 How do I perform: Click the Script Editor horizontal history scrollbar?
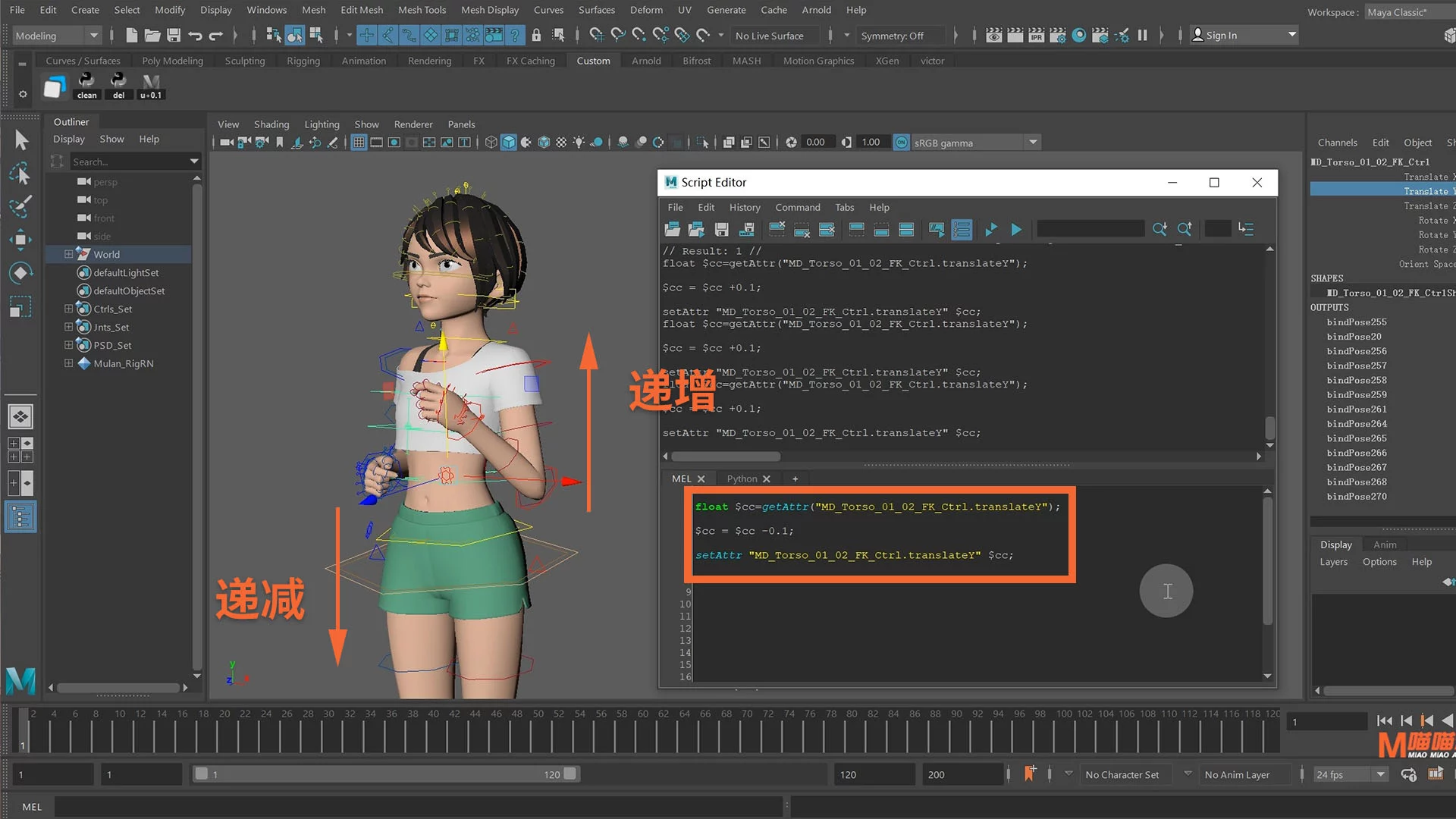click(x=726, y=457)
